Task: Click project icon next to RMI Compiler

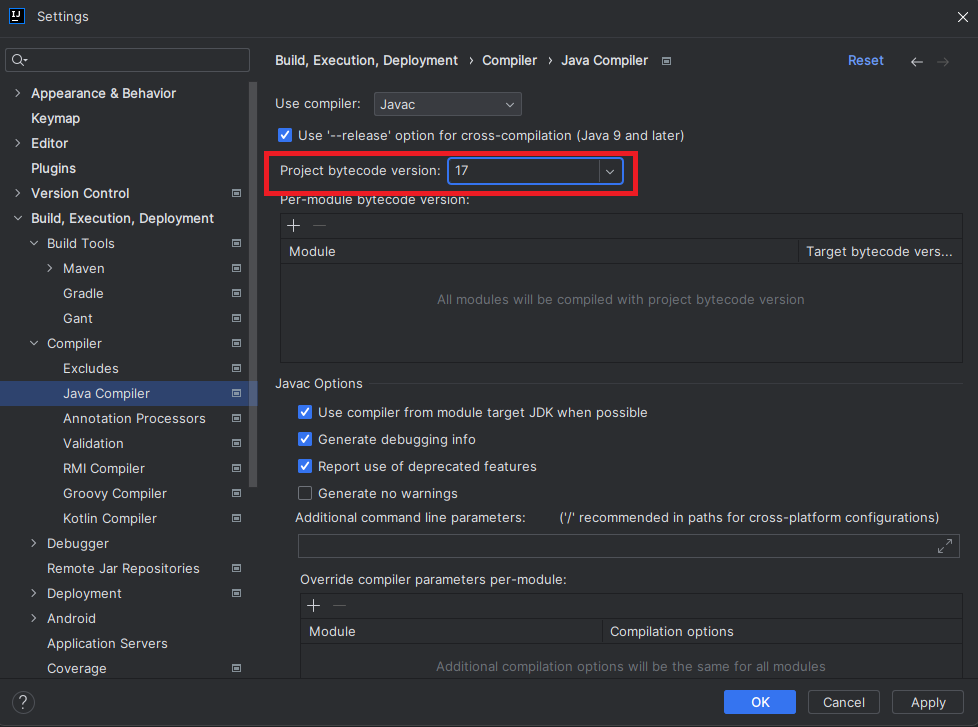Action: (x=236, y=468)
